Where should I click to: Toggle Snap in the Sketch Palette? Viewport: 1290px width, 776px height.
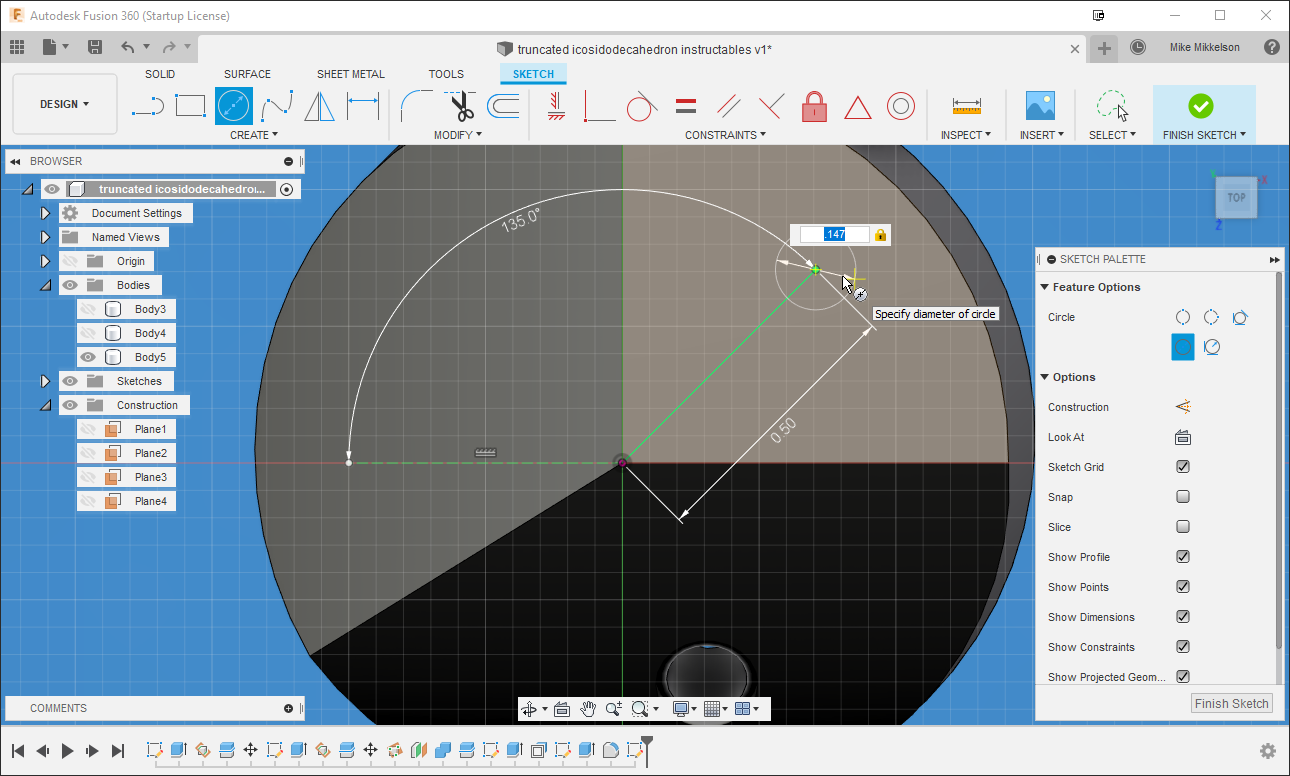pos(1183,497)
